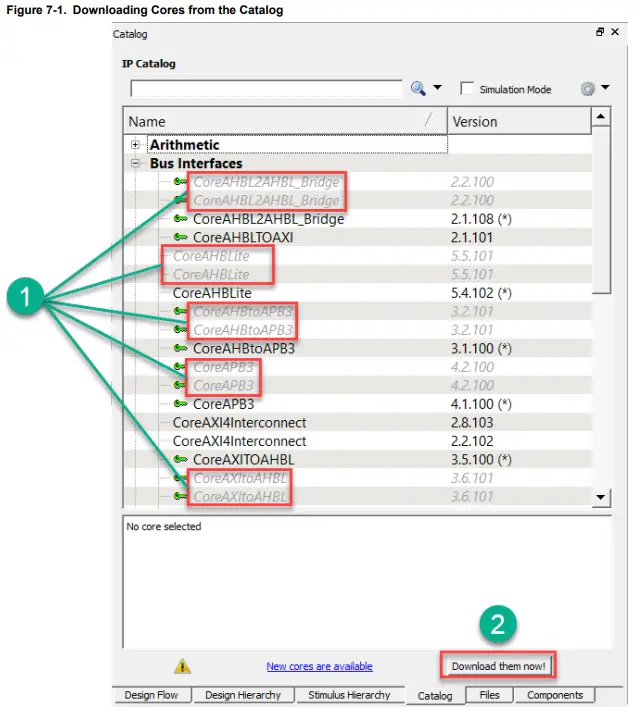The height and width of the screenshot is (710, 637).
Task: Click the catalog settings gear icon
Action: click(588, 89)
